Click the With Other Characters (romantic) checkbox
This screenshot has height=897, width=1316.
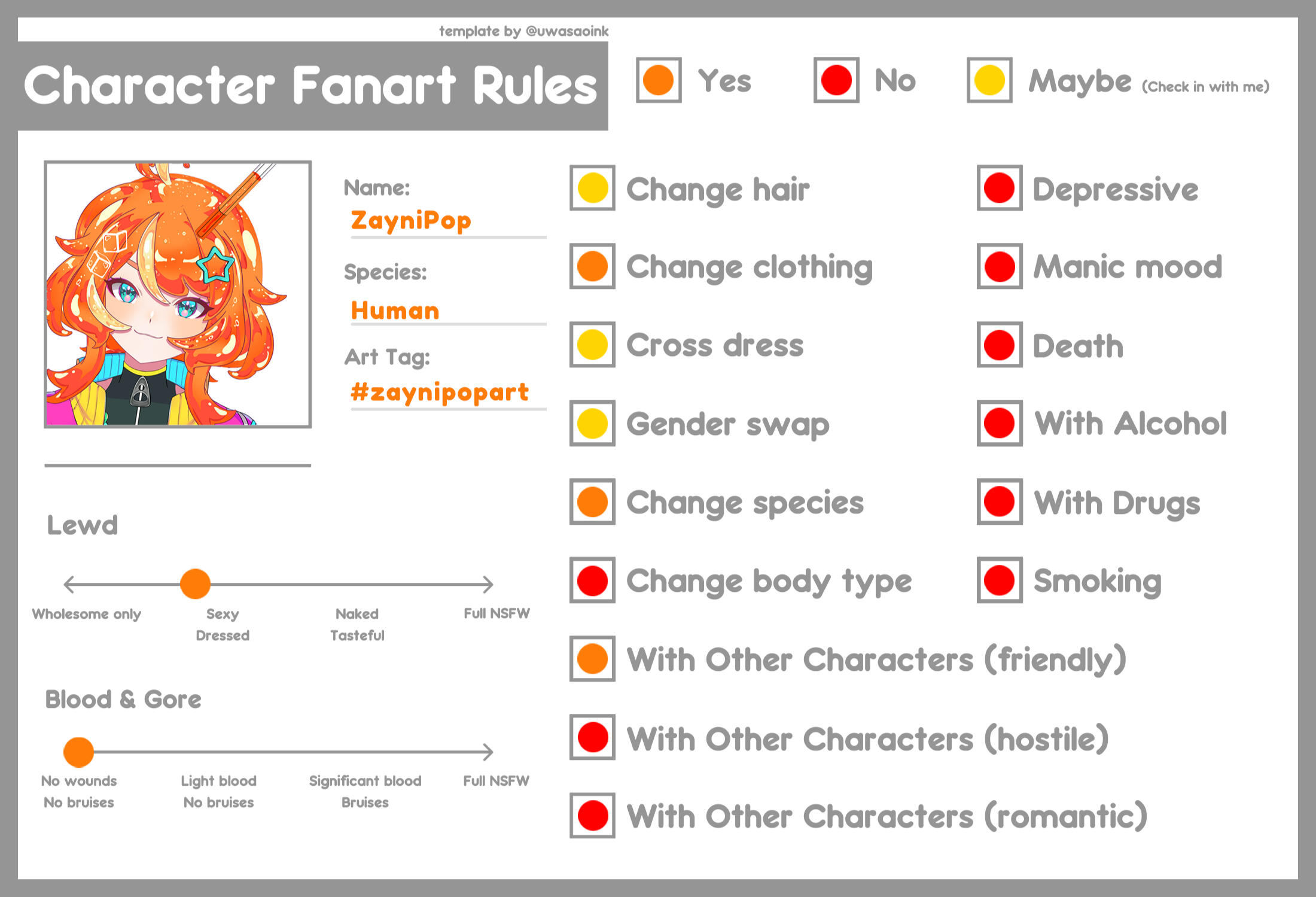[592, 815]
